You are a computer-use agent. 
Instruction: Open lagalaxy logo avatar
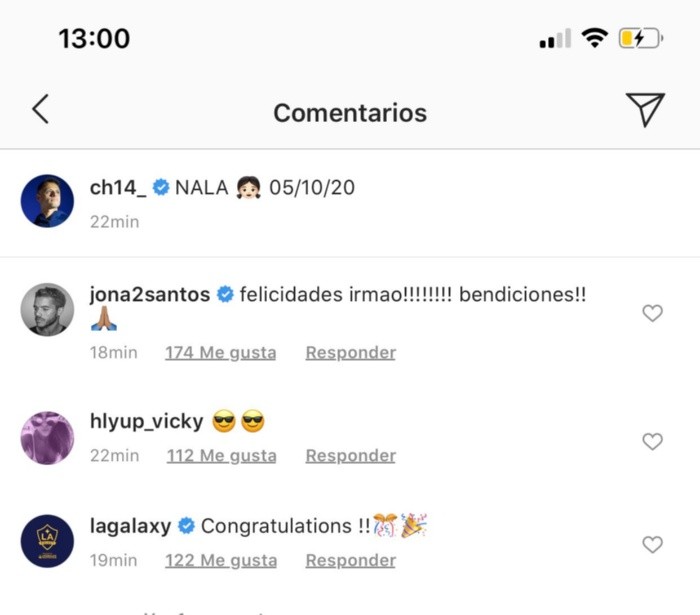point(47,542)
